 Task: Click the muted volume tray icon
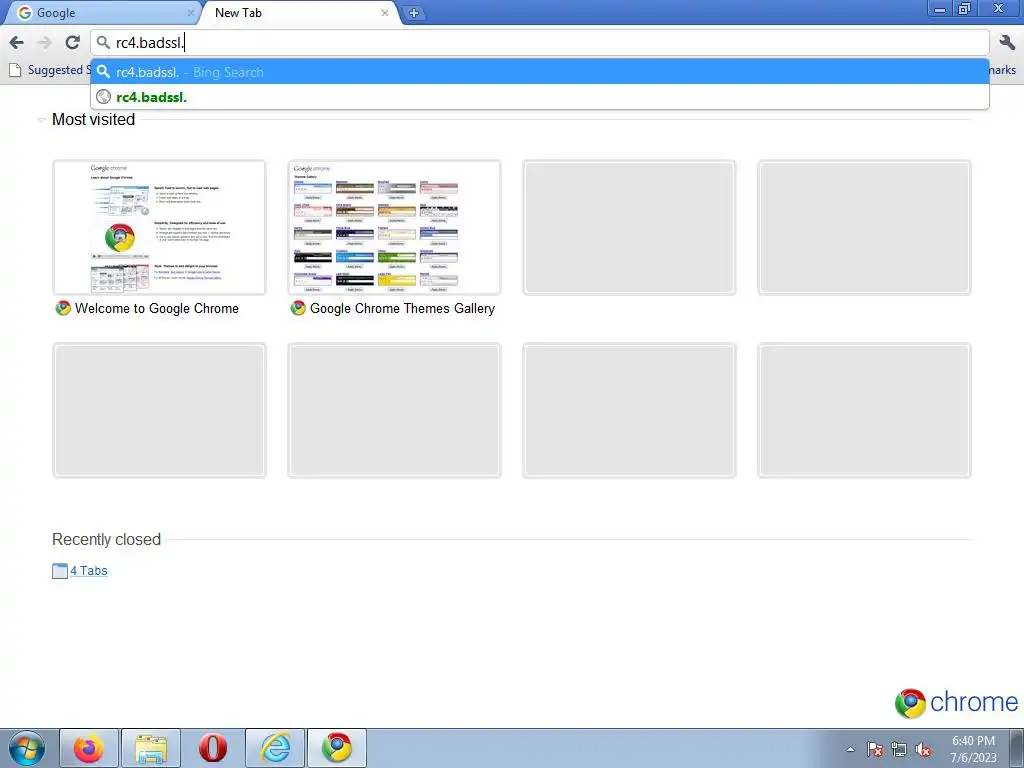(x=923, y=749)
